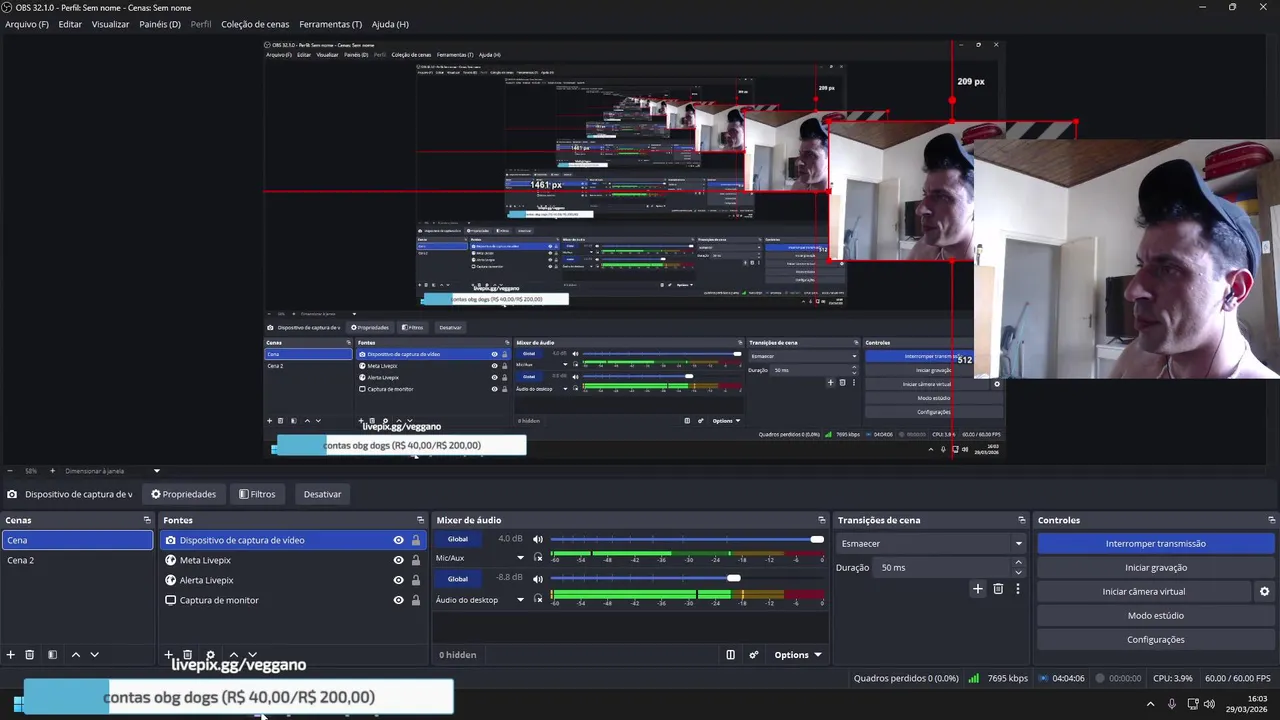
Task: Decrease transition duration with down arrow
Action: [1019, 573]
